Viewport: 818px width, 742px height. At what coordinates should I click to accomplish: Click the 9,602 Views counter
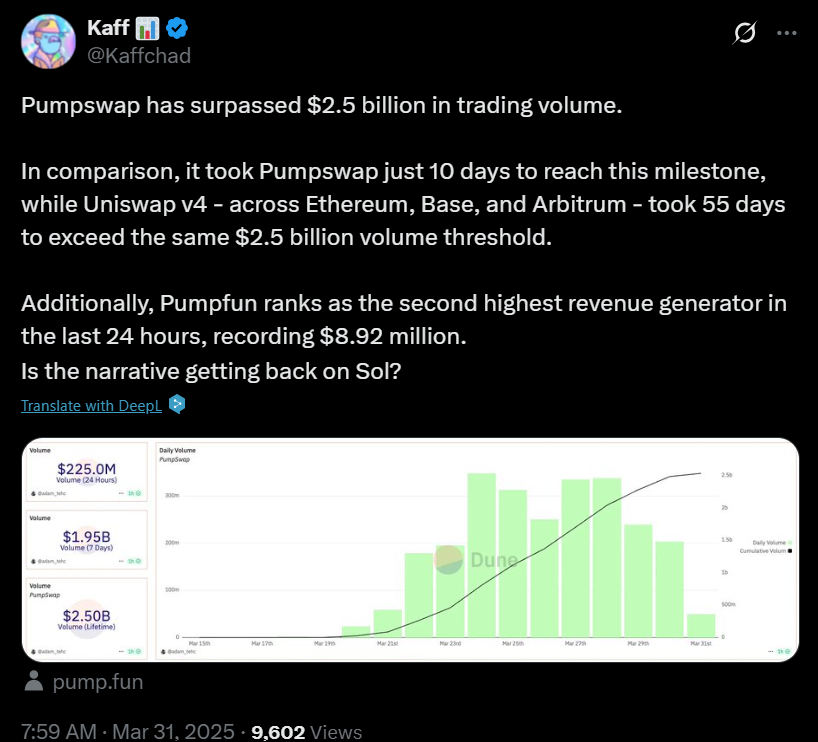point(307,732)
